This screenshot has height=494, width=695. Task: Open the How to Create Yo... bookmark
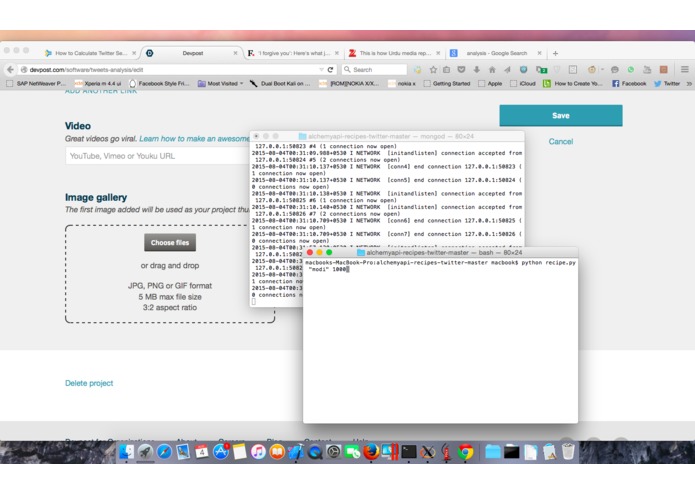coord(573,83)
